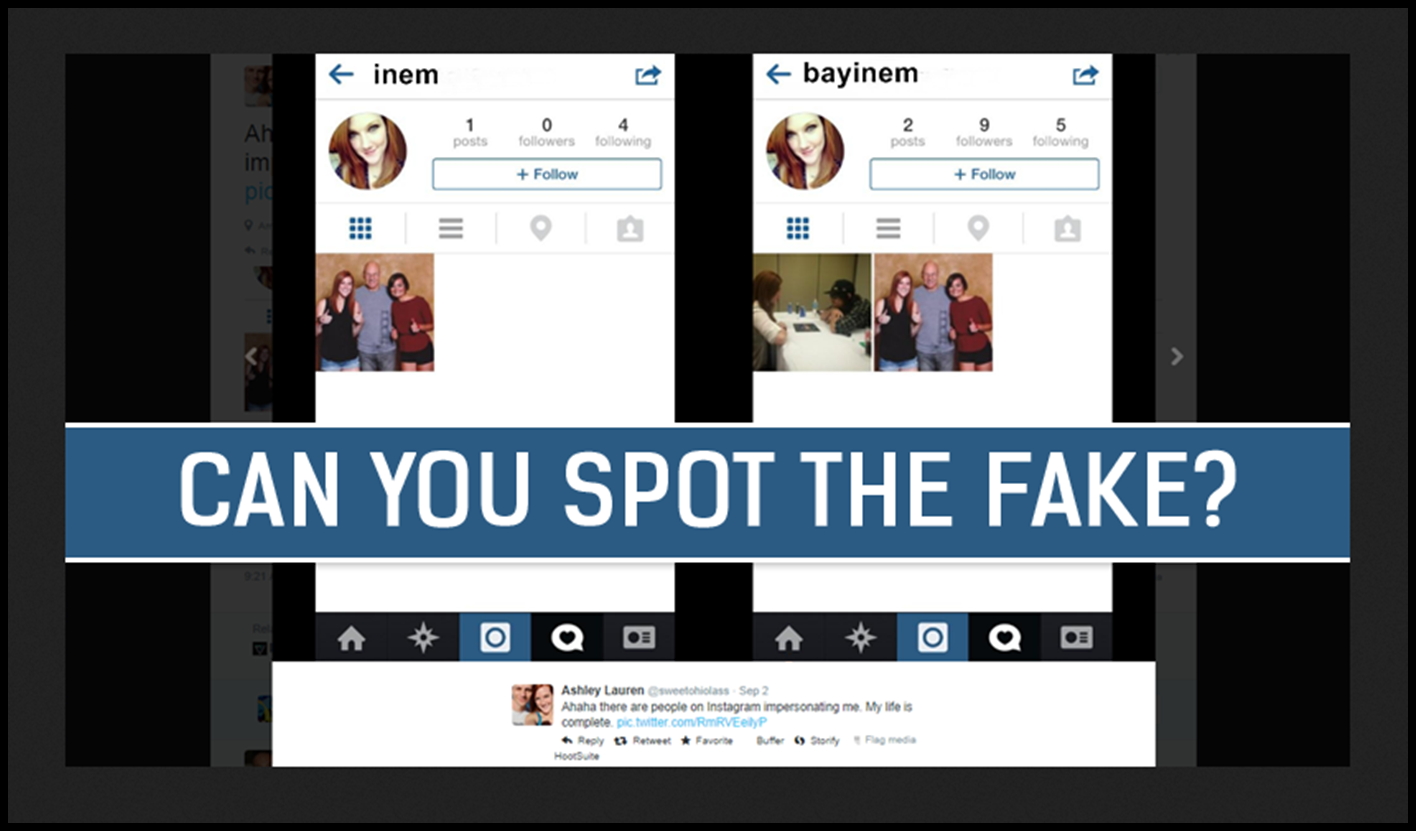
Task: Retweet Ashley Lauren's tweet
Action: pyautogui.click(x=642, y=741)
